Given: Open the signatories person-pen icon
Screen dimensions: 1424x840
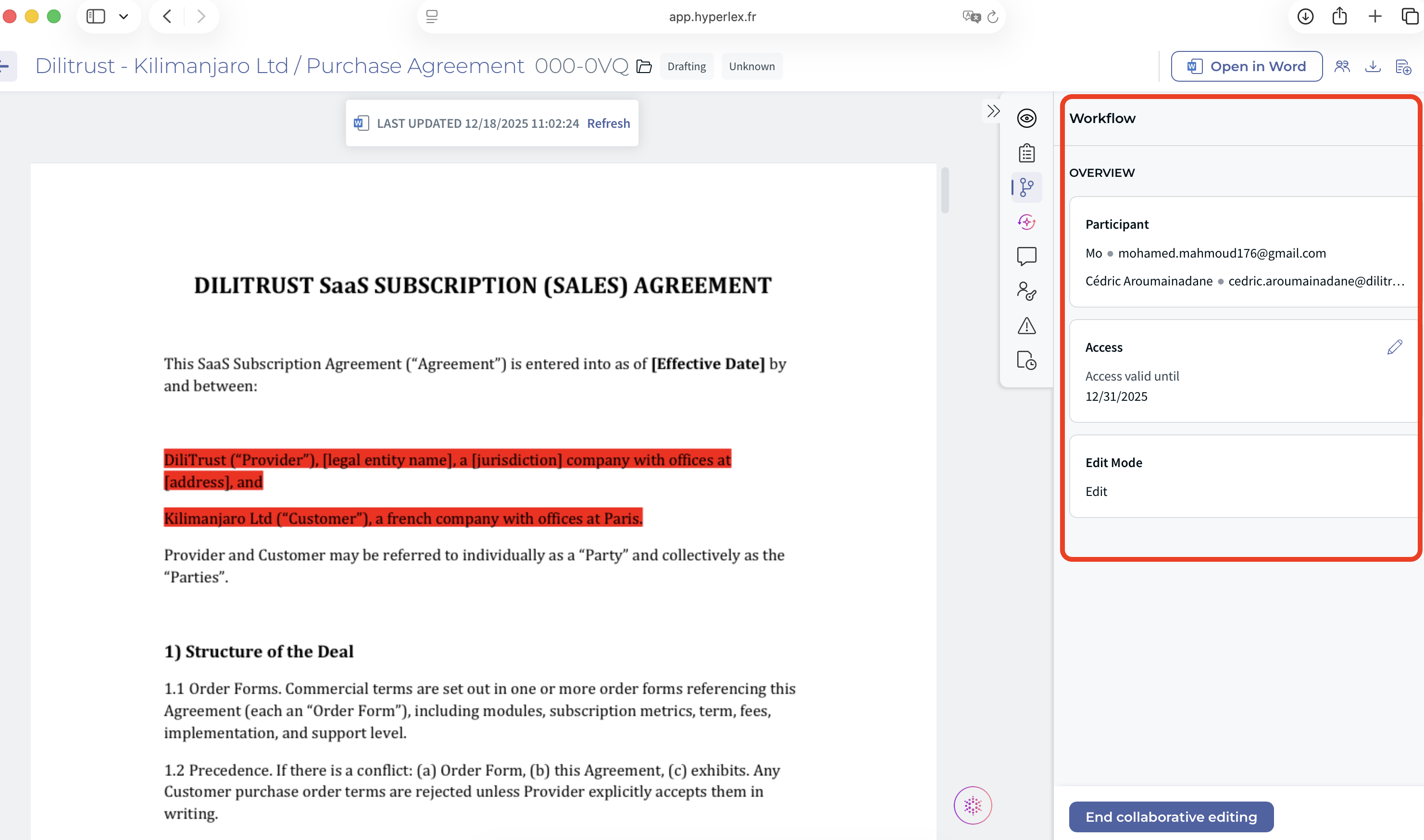Looking at the screenshot, I should point(1026,291).
